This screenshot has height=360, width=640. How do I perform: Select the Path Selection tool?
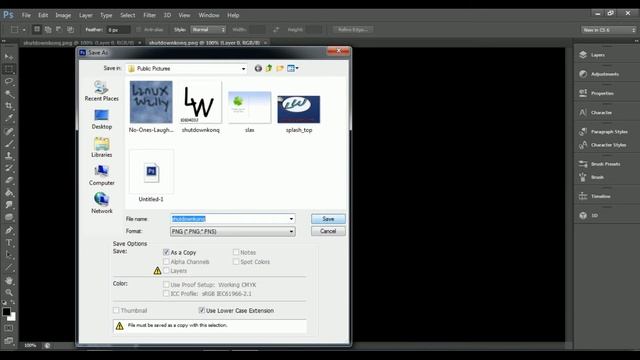coord(9,255)
